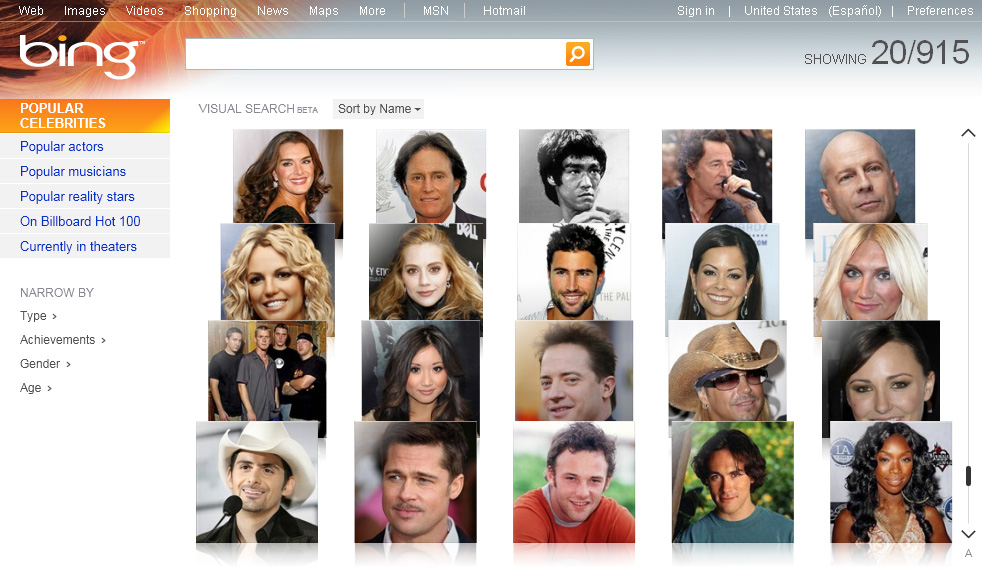
Task: Click the scroll down arrow
Action: pyautogui.click(x=968, y=534)
